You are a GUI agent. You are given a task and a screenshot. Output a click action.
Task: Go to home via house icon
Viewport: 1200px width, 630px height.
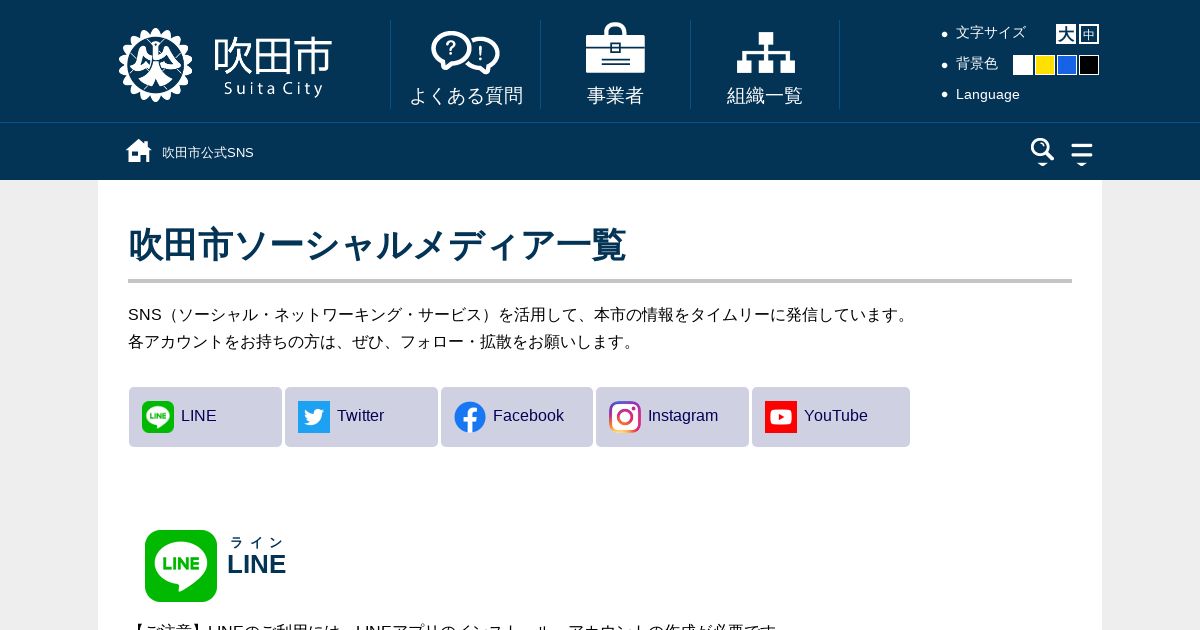point(139,151)
